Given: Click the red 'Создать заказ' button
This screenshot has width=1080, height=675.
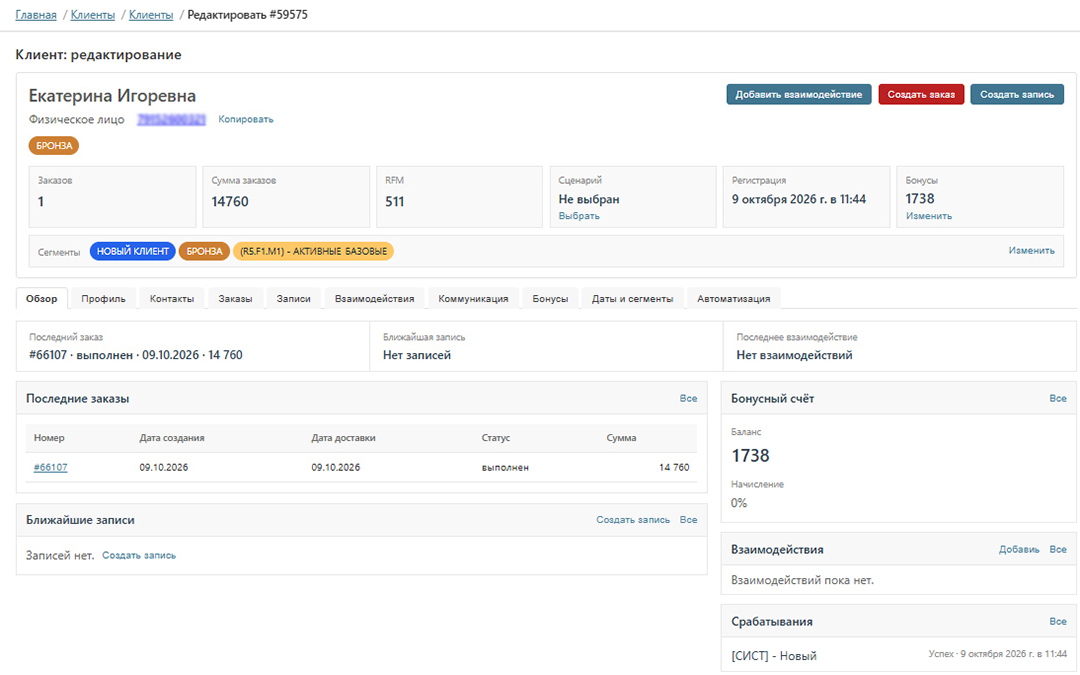Looking at the screenshot, I should point(921,94).
